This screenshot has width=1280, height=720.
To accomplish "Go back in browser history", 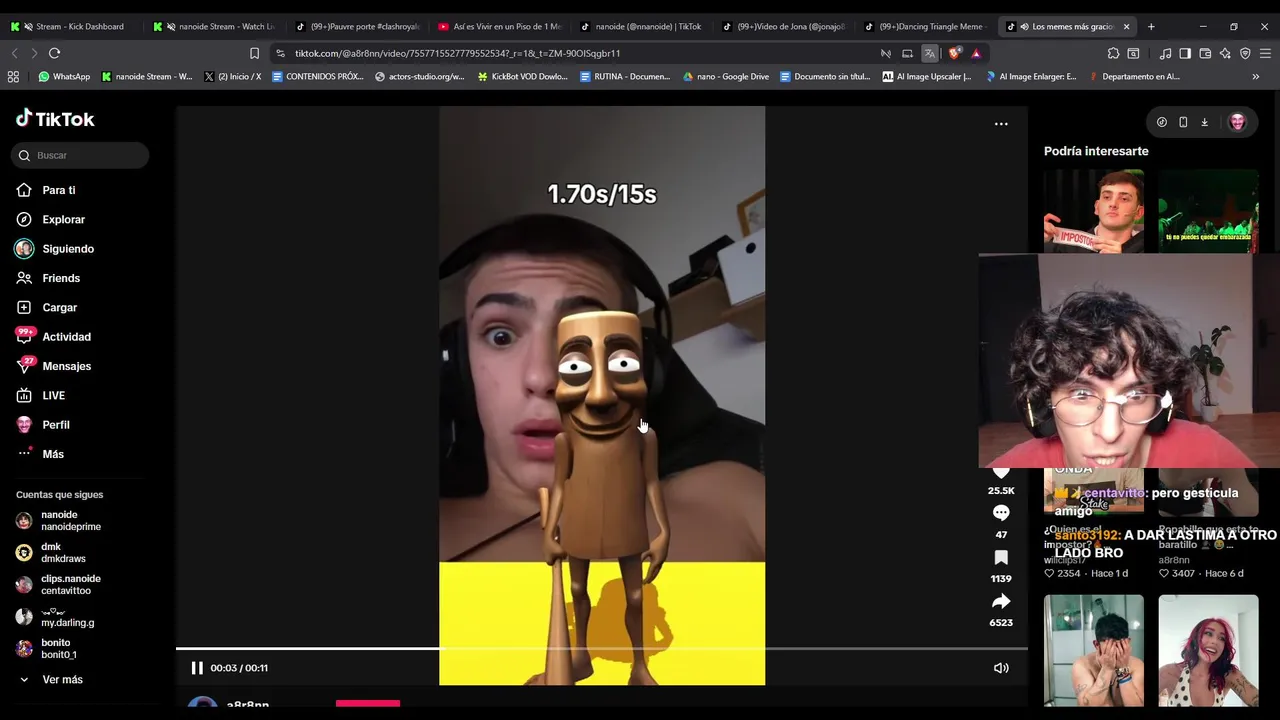I will 14,53.
